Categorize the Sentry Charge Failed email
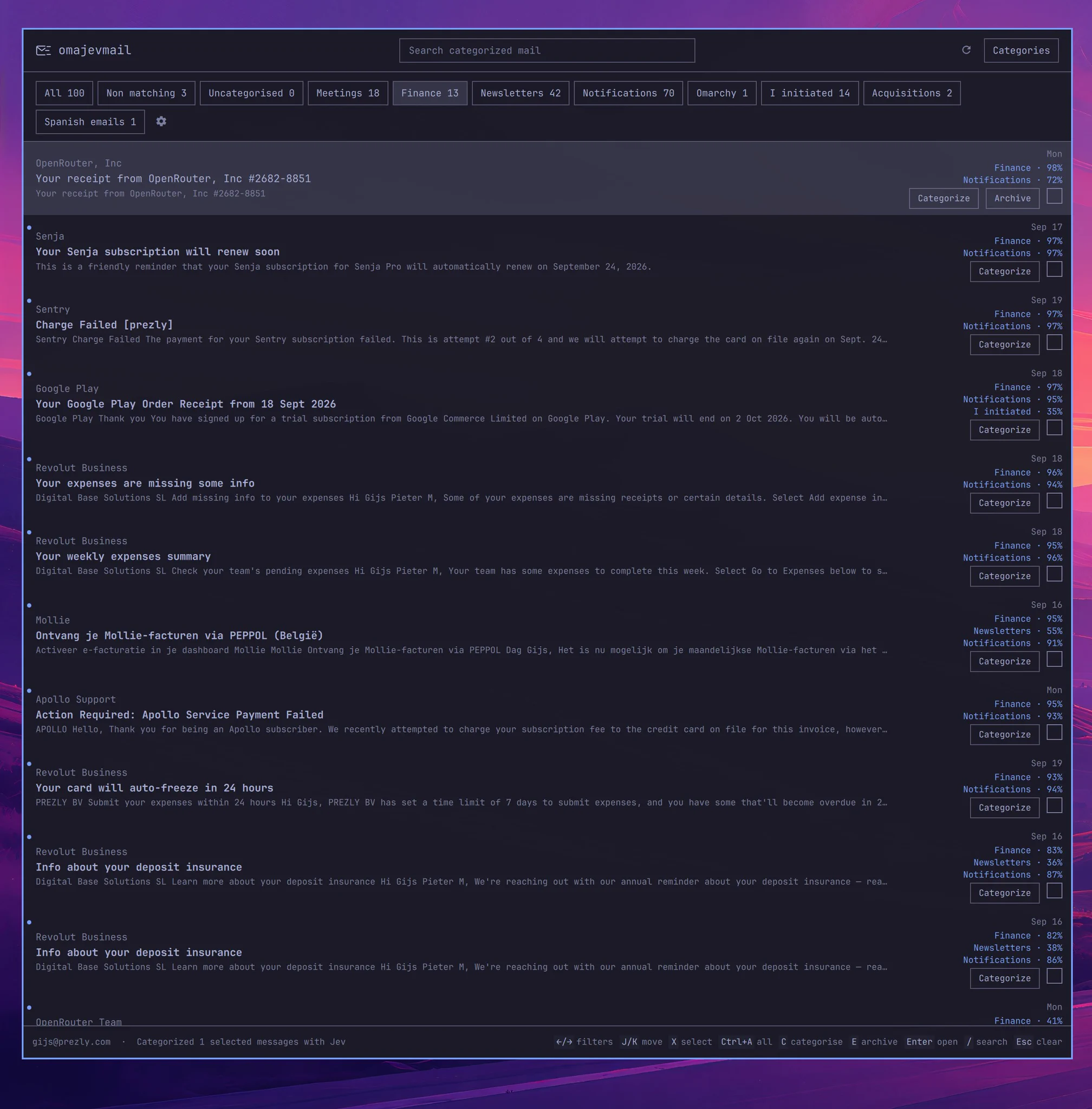1092x1109 pixels. [1004, 344]
